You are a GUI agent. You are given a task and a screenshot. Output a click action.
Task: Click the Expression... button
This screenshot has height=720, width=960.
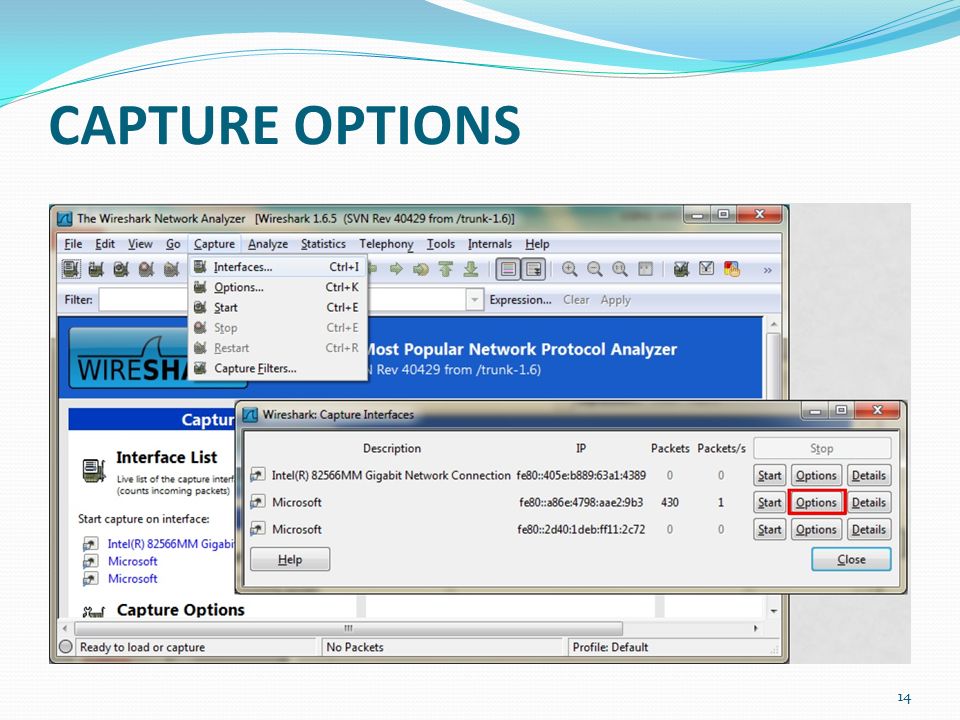520,300
